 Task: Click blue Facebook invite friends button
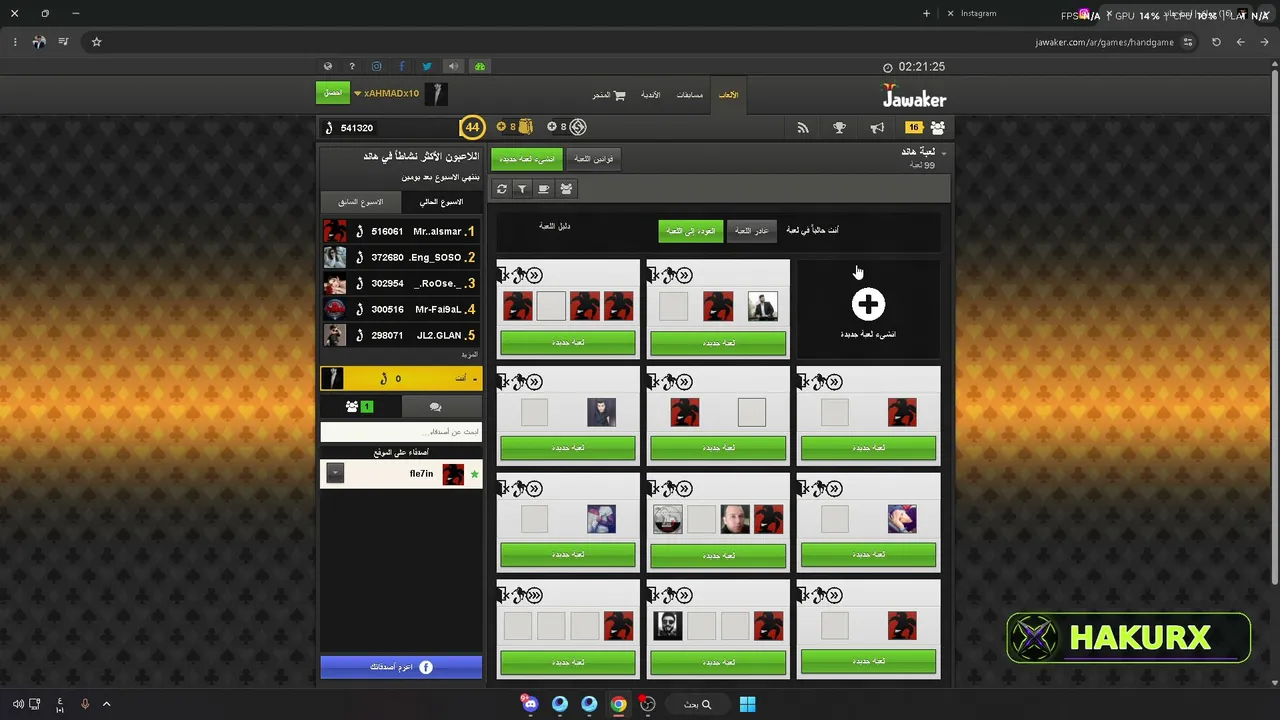click(401, 667)
